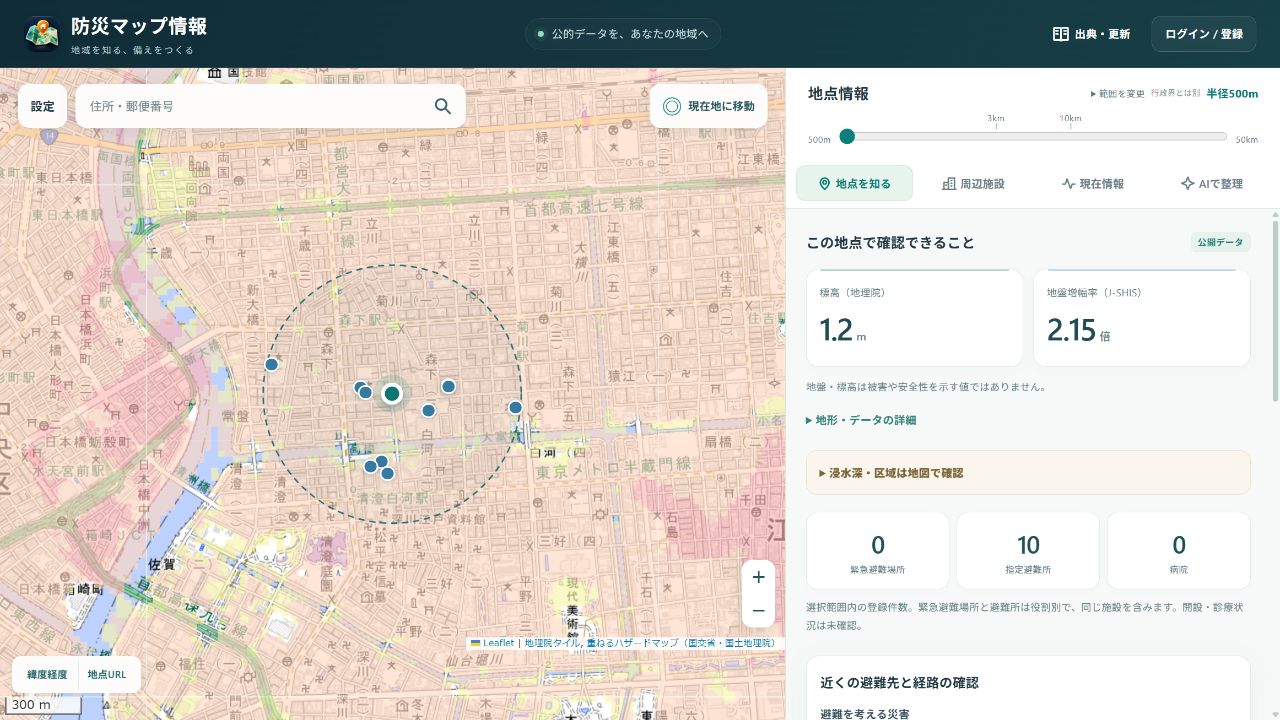Open 出典・更新 book icon link
This screenshot has height=720, width=1280.
tap(1061, 34)
